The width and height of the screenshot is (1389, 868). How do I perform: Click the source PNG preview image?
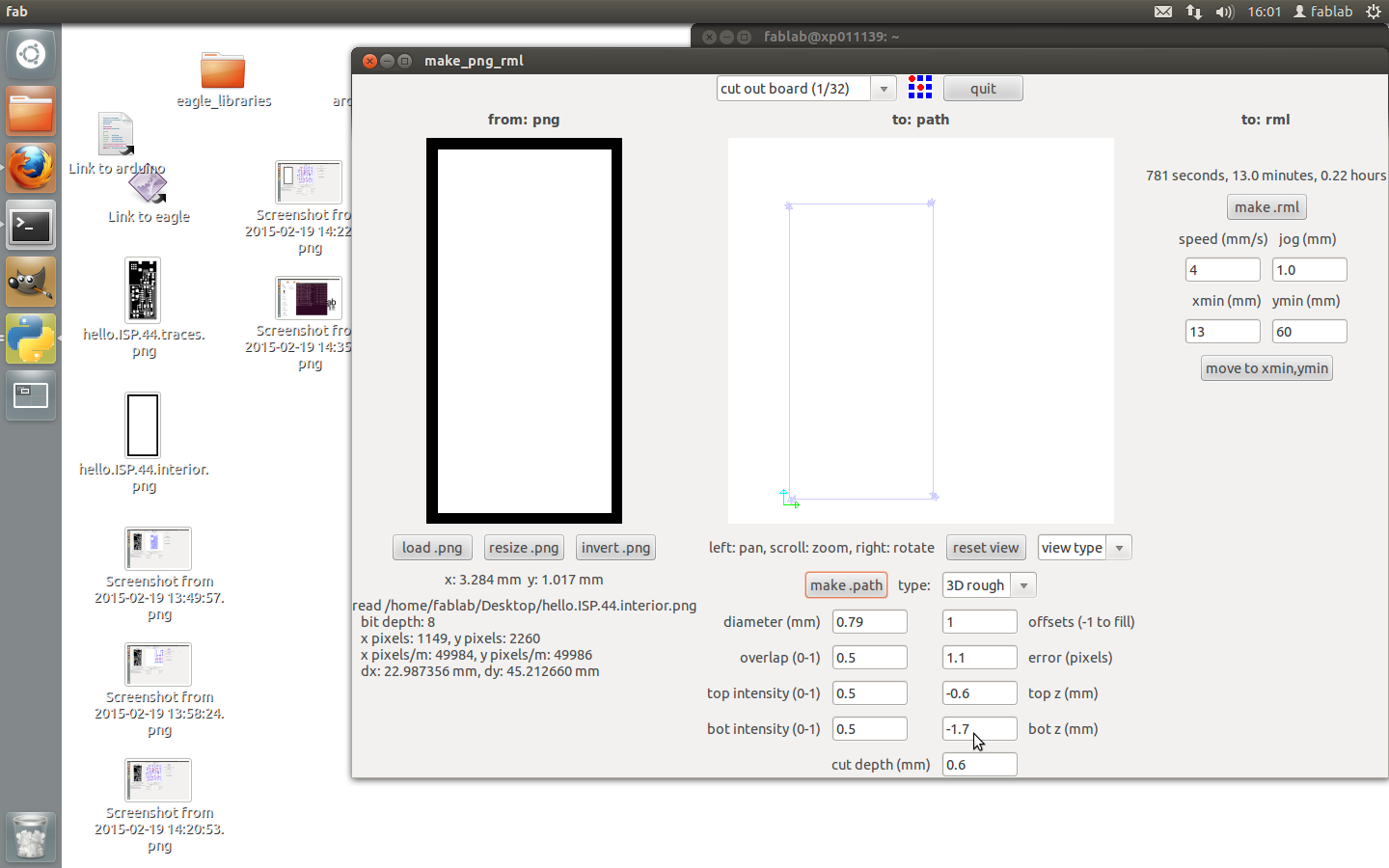(524, 331)
